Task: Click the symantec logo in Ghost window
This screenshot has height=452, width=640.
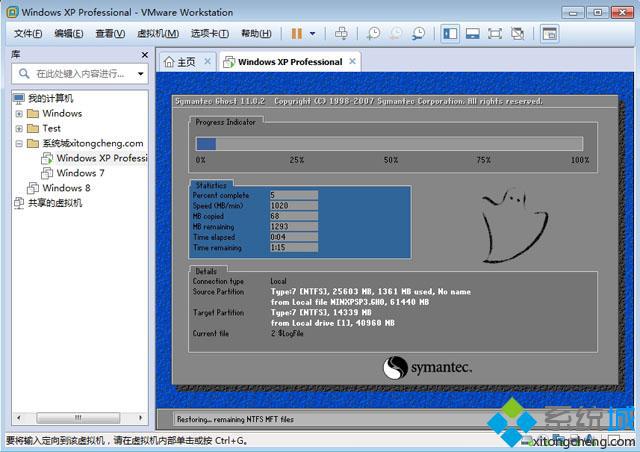Action: pyautogui.click(x=427, y=367)
